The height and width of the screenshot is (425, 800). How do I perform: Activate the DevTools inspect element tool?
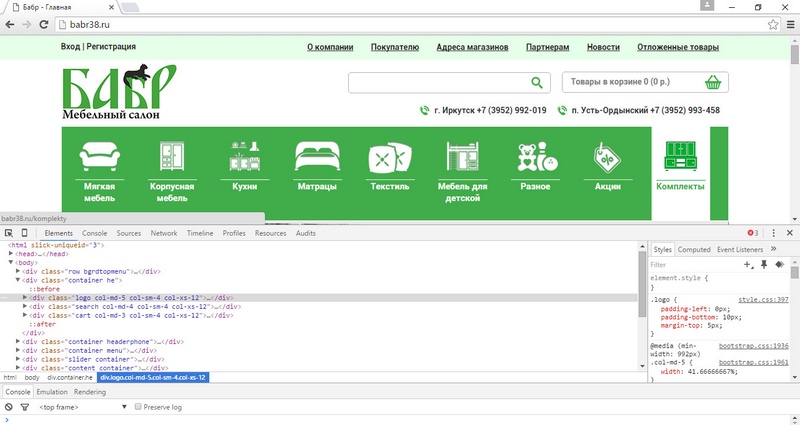tap(9, 233)
